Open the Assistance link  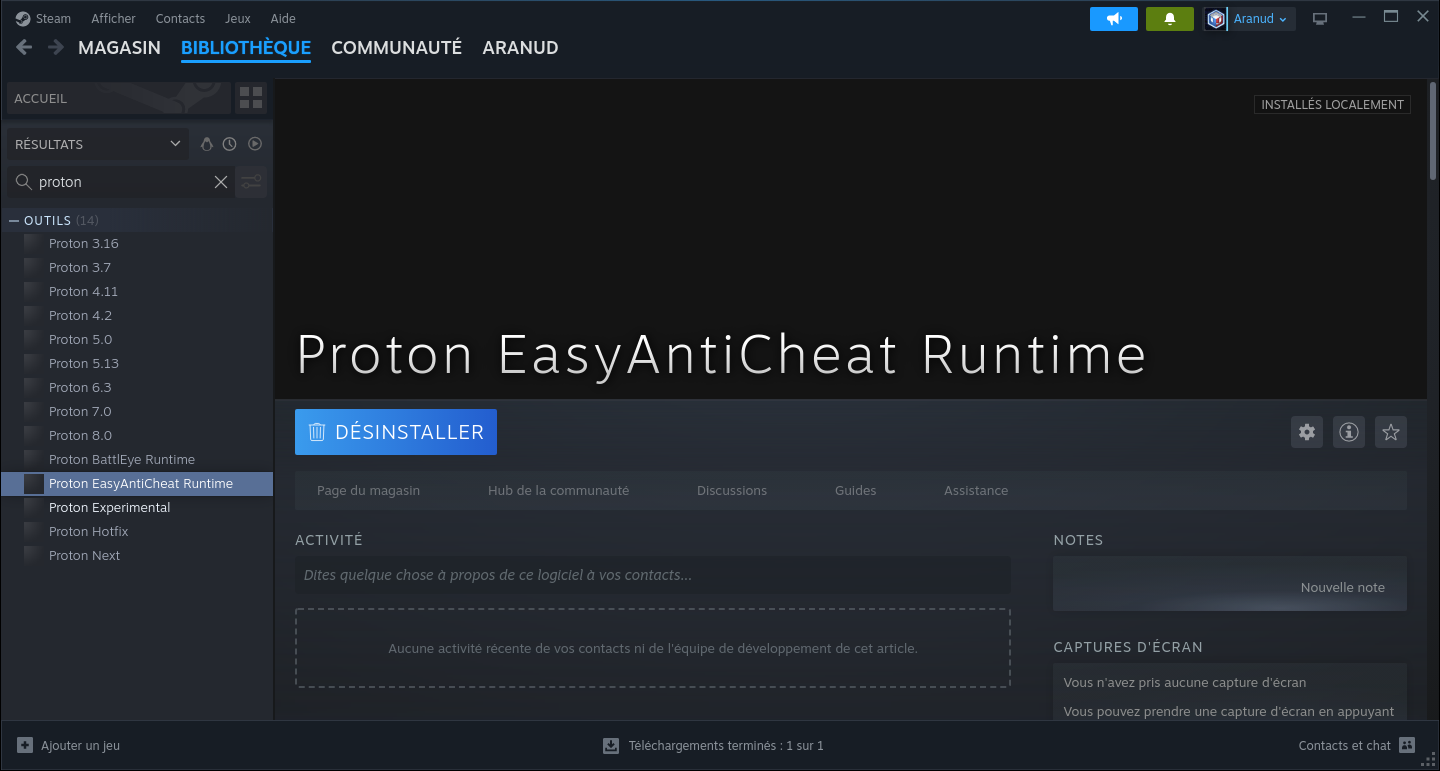click(x=976, y=491)
